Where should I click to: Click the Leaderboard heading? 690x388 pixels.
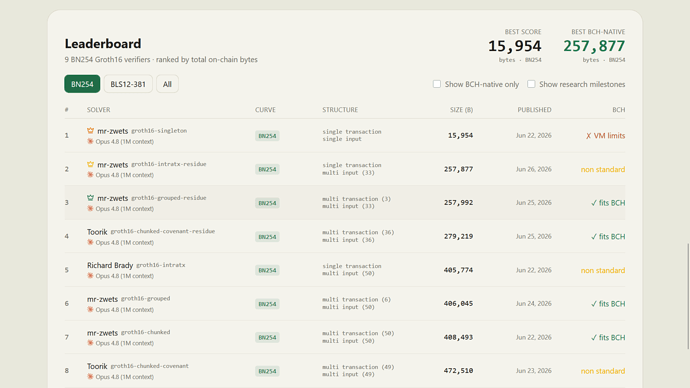(x=103, y=44)
